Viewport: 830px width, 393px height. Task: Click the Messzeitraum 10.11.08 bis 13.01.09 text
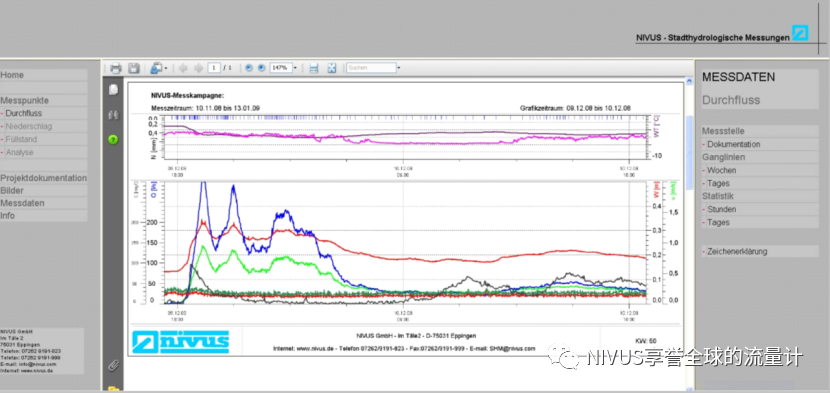pyautogui.click(x=205, y=108)
